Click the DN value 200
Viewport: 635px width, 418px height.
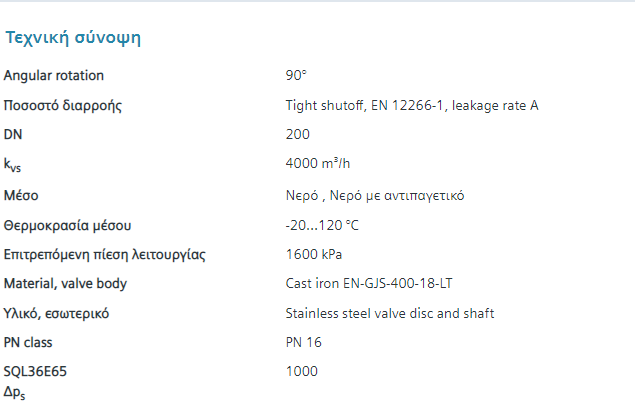click(x=298, y=134)
